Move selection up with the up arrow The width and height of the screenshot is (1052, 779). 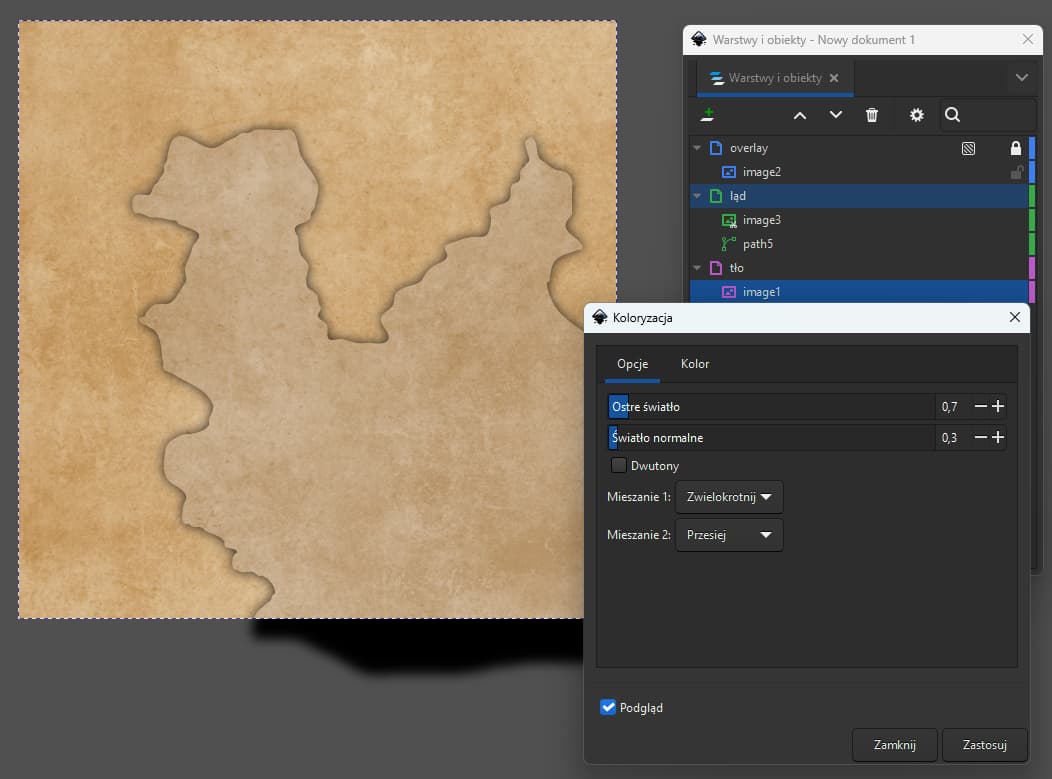coord(800,115)
